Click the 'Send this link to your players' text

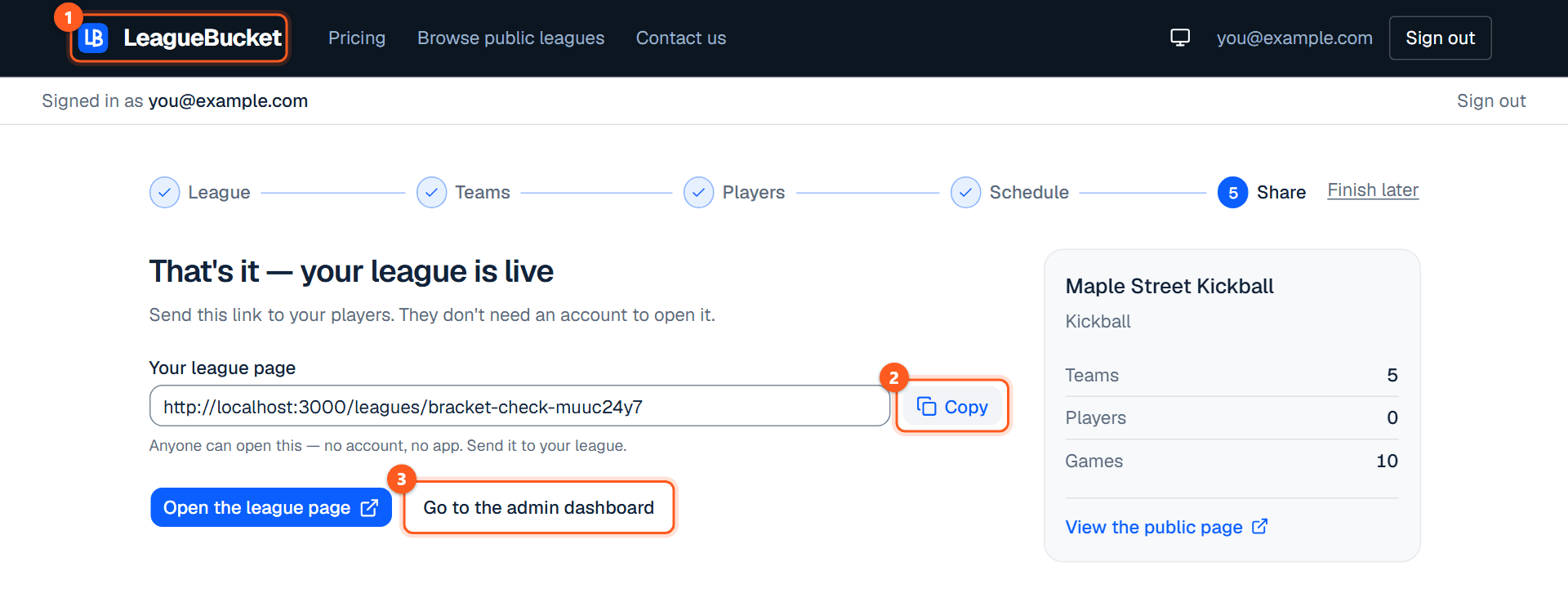point(432,315)
